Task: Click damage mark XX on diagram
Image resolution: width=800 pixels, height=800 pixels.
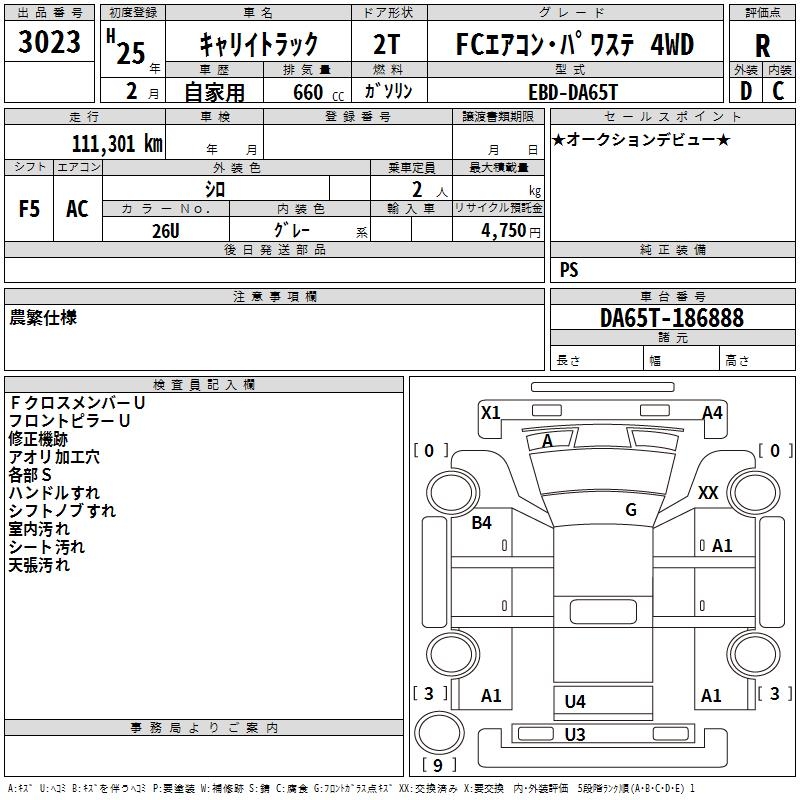Action: 708,493
